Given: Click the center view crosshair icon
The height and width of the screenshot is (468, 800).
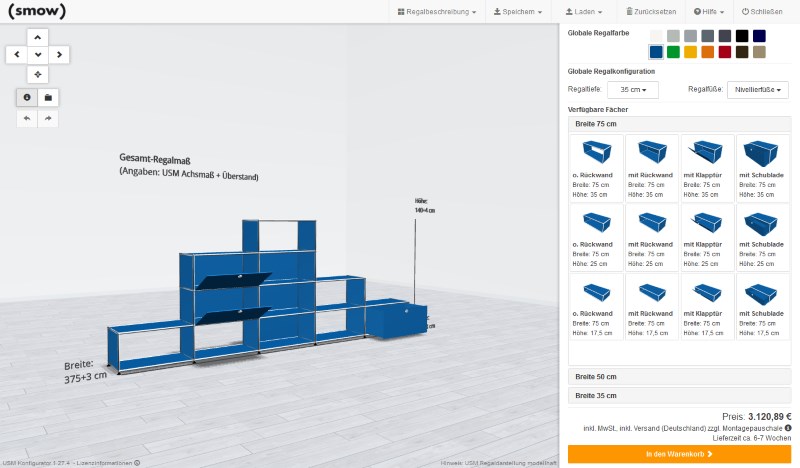Looking at the screenshot, I should (38, 74).
